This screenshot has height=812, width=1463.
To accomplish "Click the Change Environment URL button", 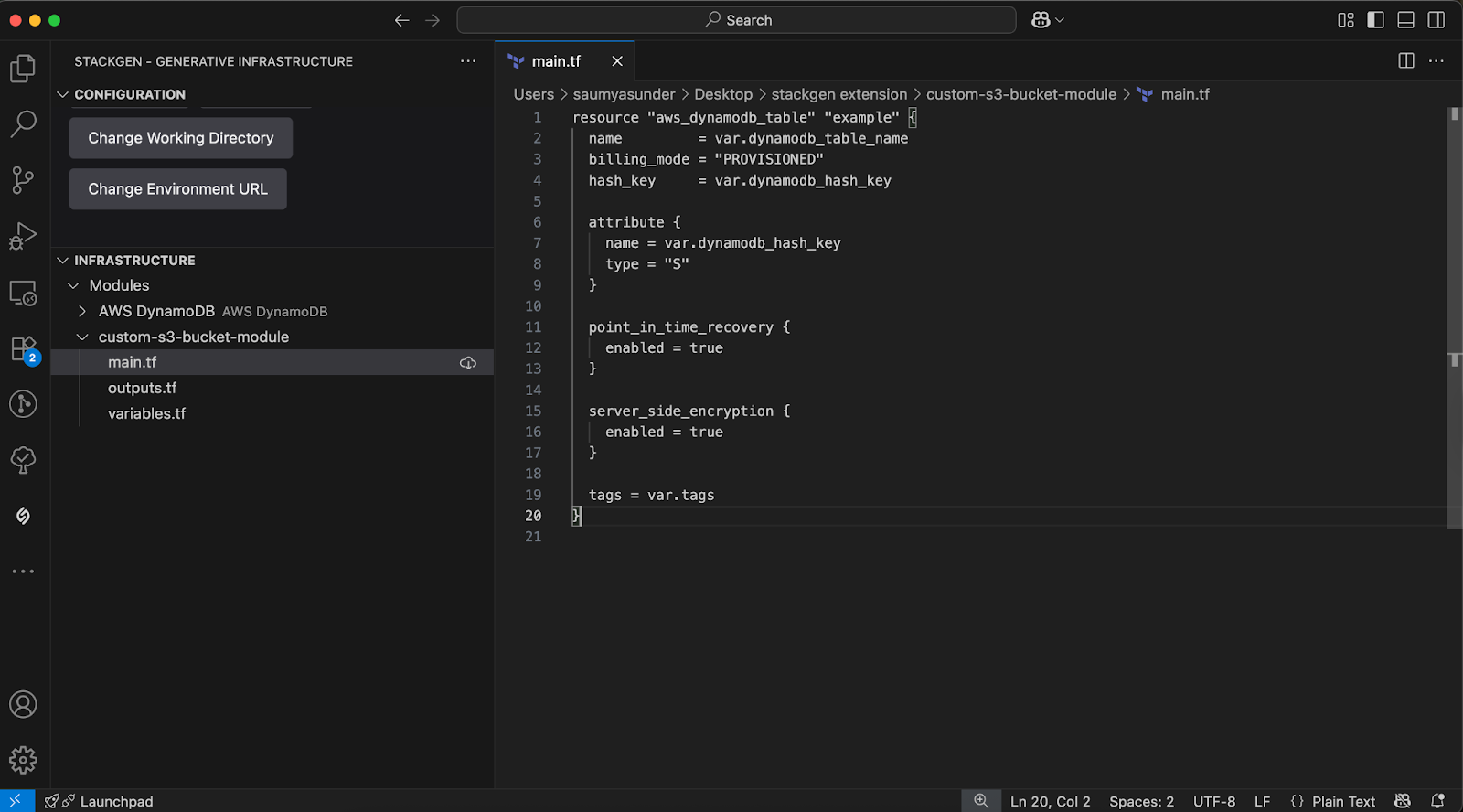I will [x=178, y=189].
